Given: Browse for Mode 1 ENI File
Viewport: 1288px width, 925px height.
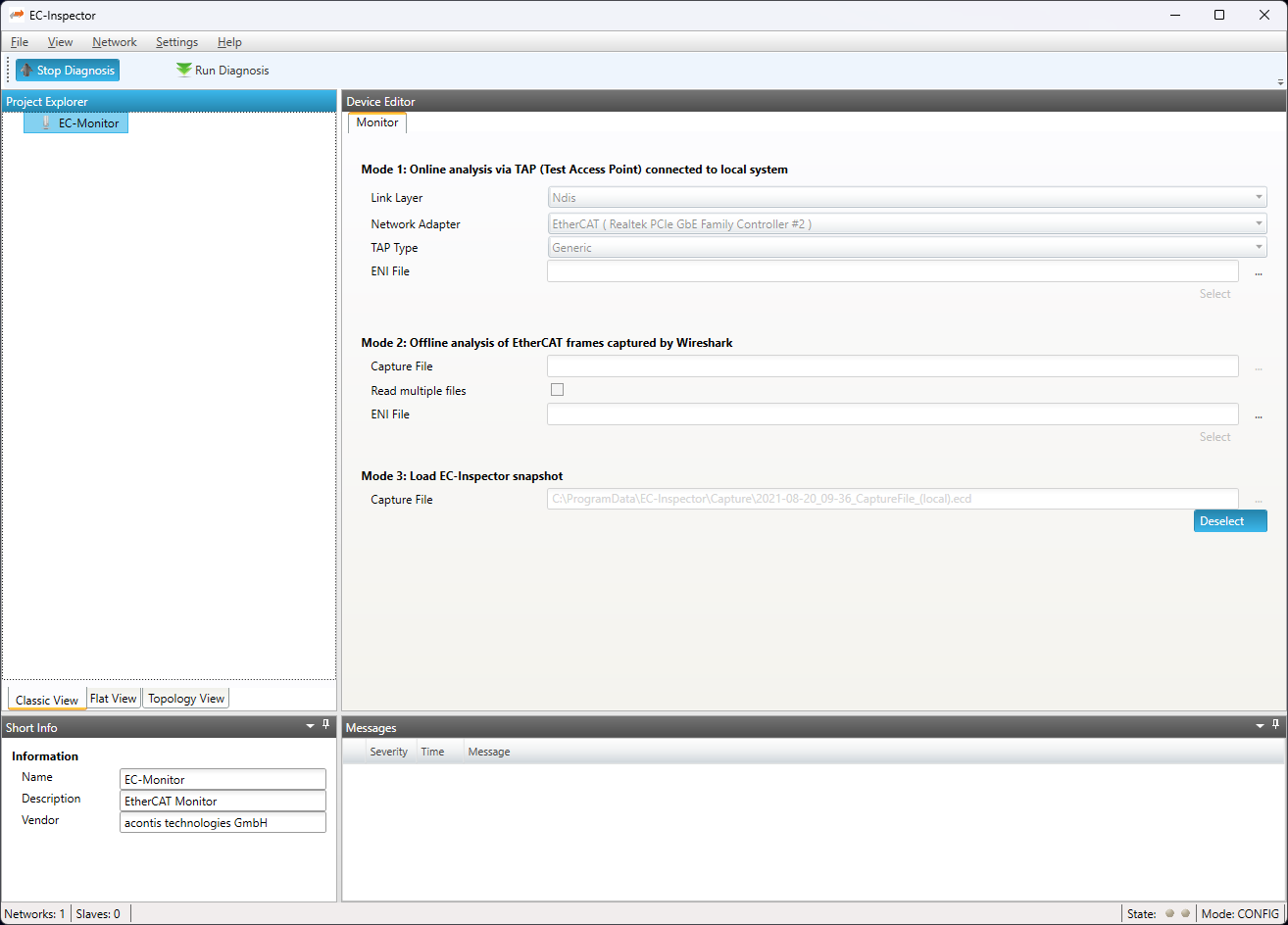Looking at the screenshot, I should coord(1258,272).
